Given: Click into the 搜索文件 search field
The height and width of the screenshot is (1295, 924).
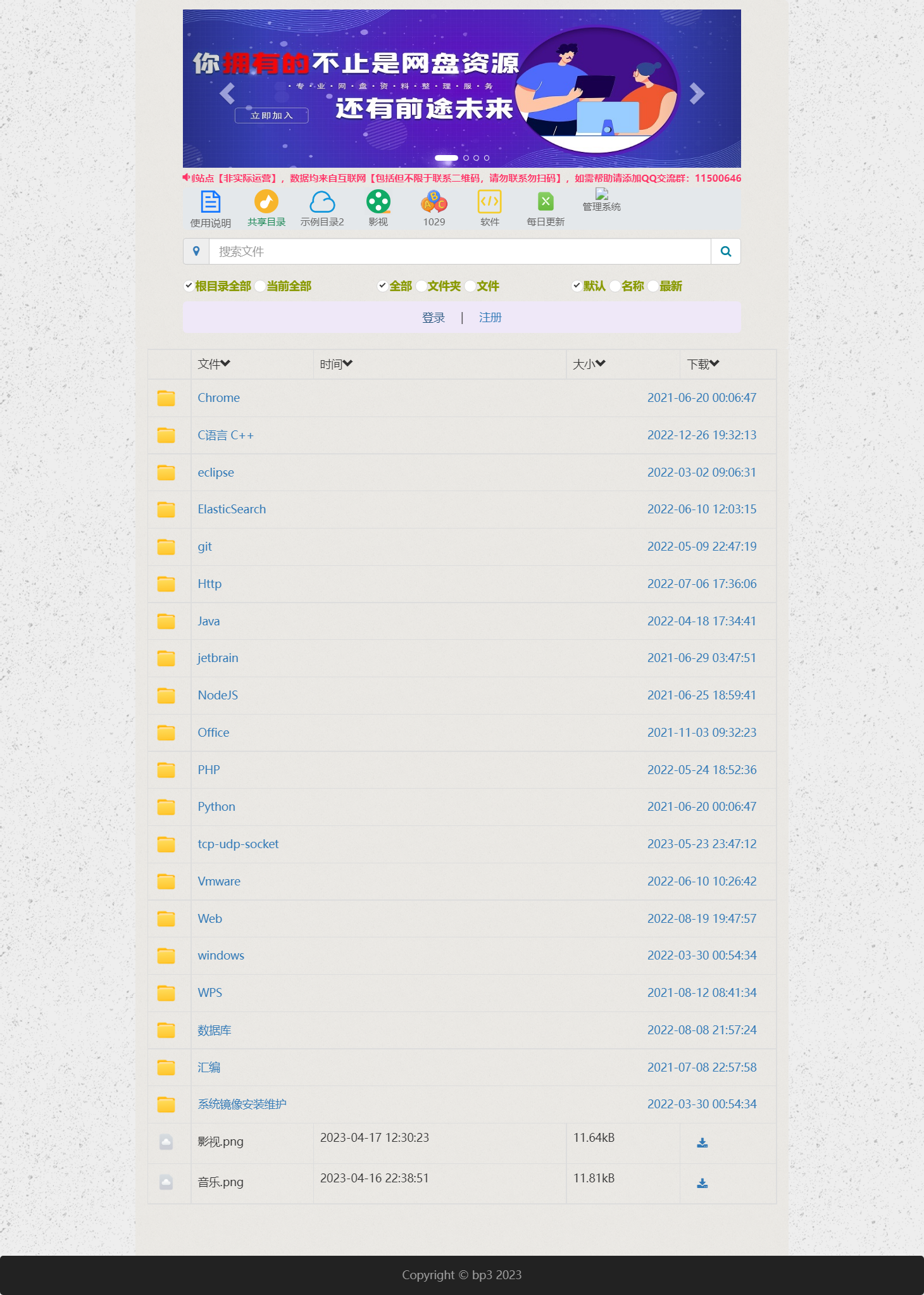Looking at the screenshot, I should [x=459, y=251].
